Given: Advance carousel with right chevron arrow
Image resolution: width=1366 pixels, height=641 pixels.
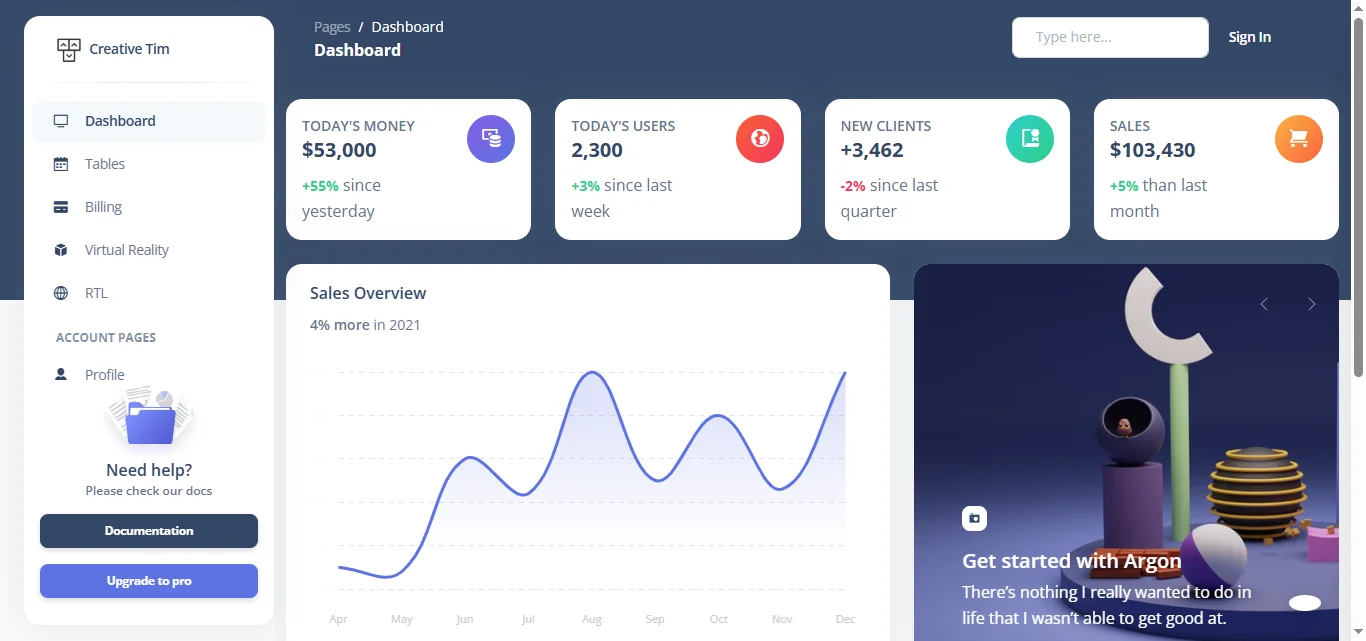Looking at the screenshot, I should [x=1311, y=304].
